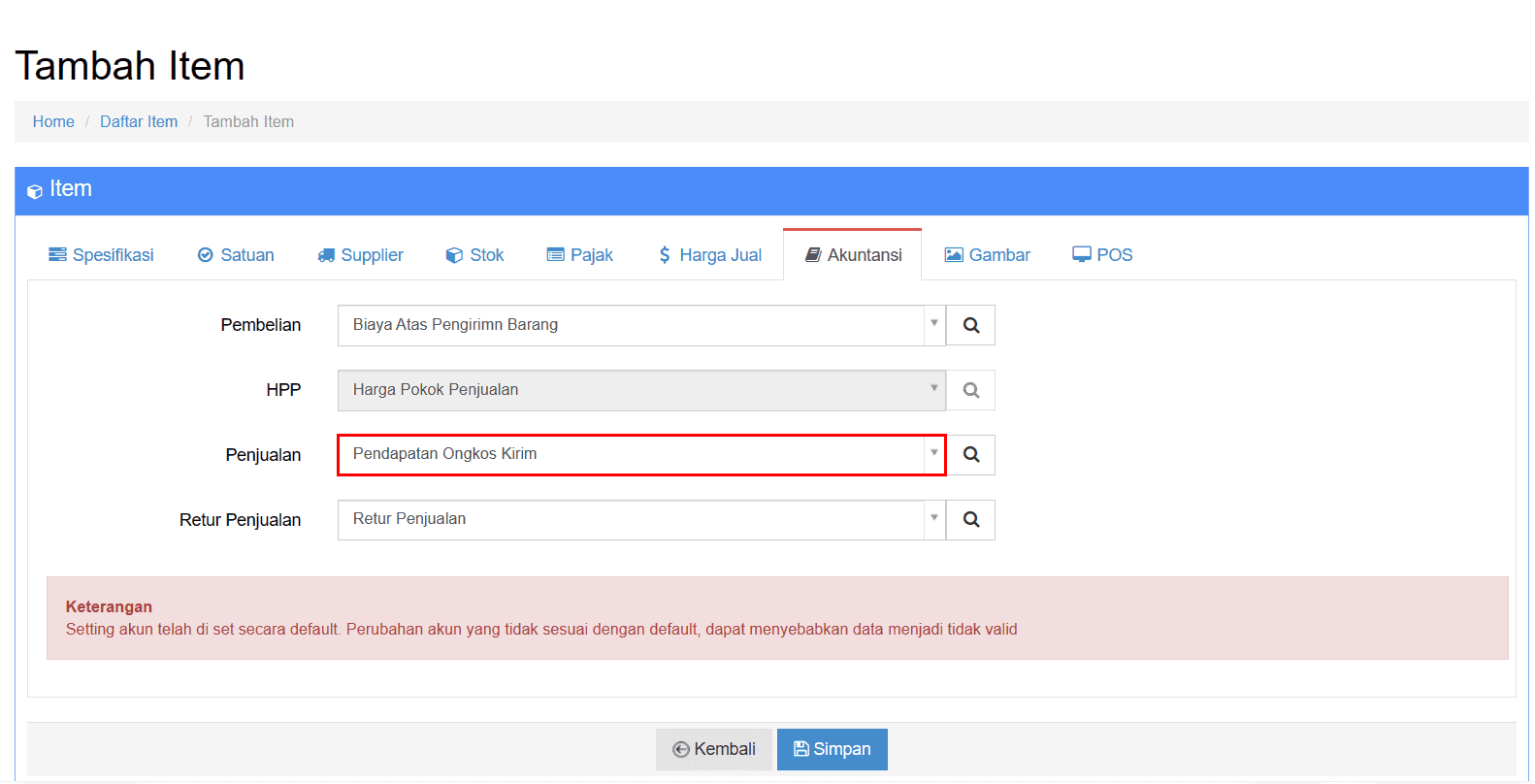Open the Spesifikasi tab

(101, 255)
